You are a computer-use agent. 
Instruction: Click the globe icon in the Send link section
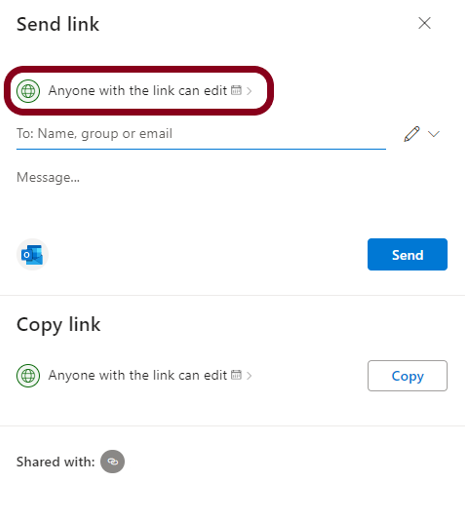tap(28, 91)
